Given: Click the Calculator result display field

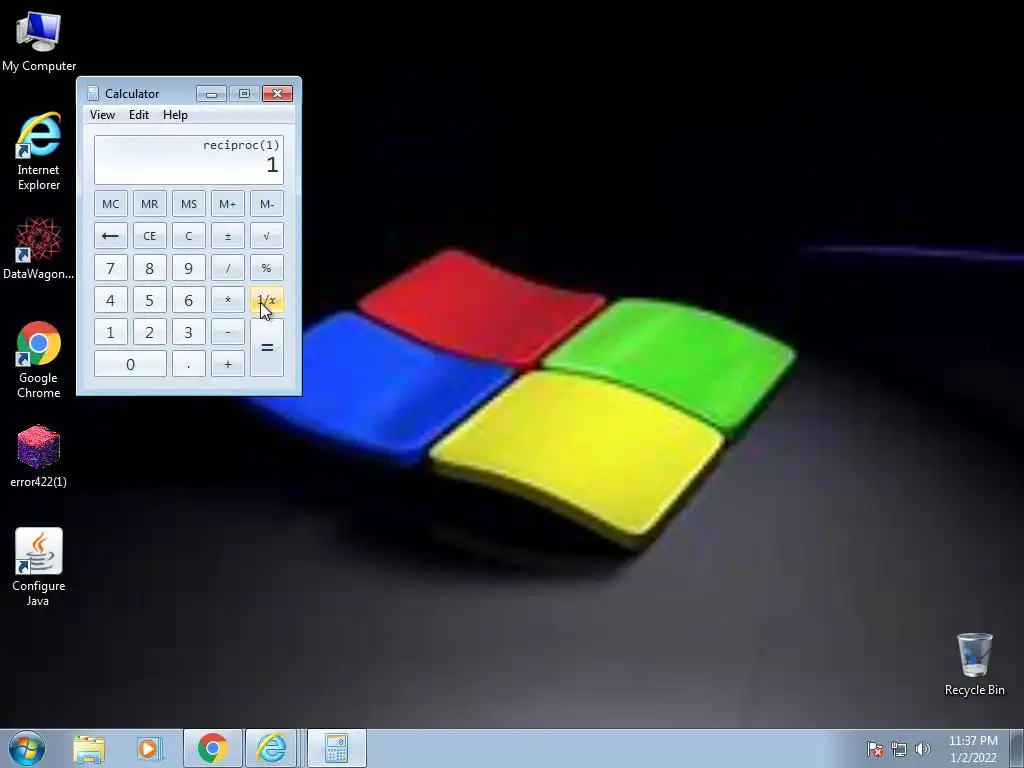Looking at the screenshot, I should [x=189, y=159].
